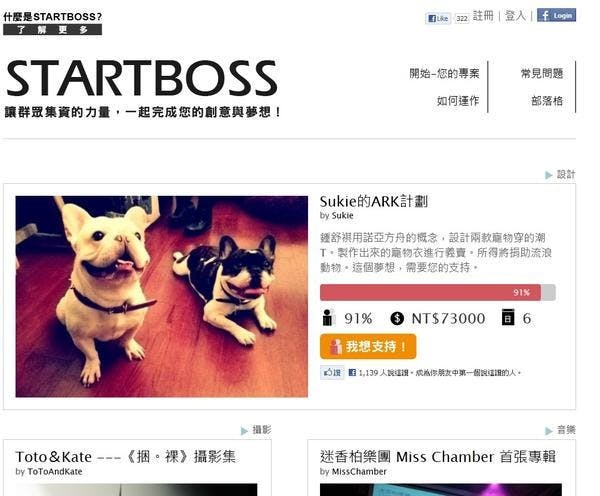Click the calendar days-left icon
This screenshot has height=496, width=600.
508,317
